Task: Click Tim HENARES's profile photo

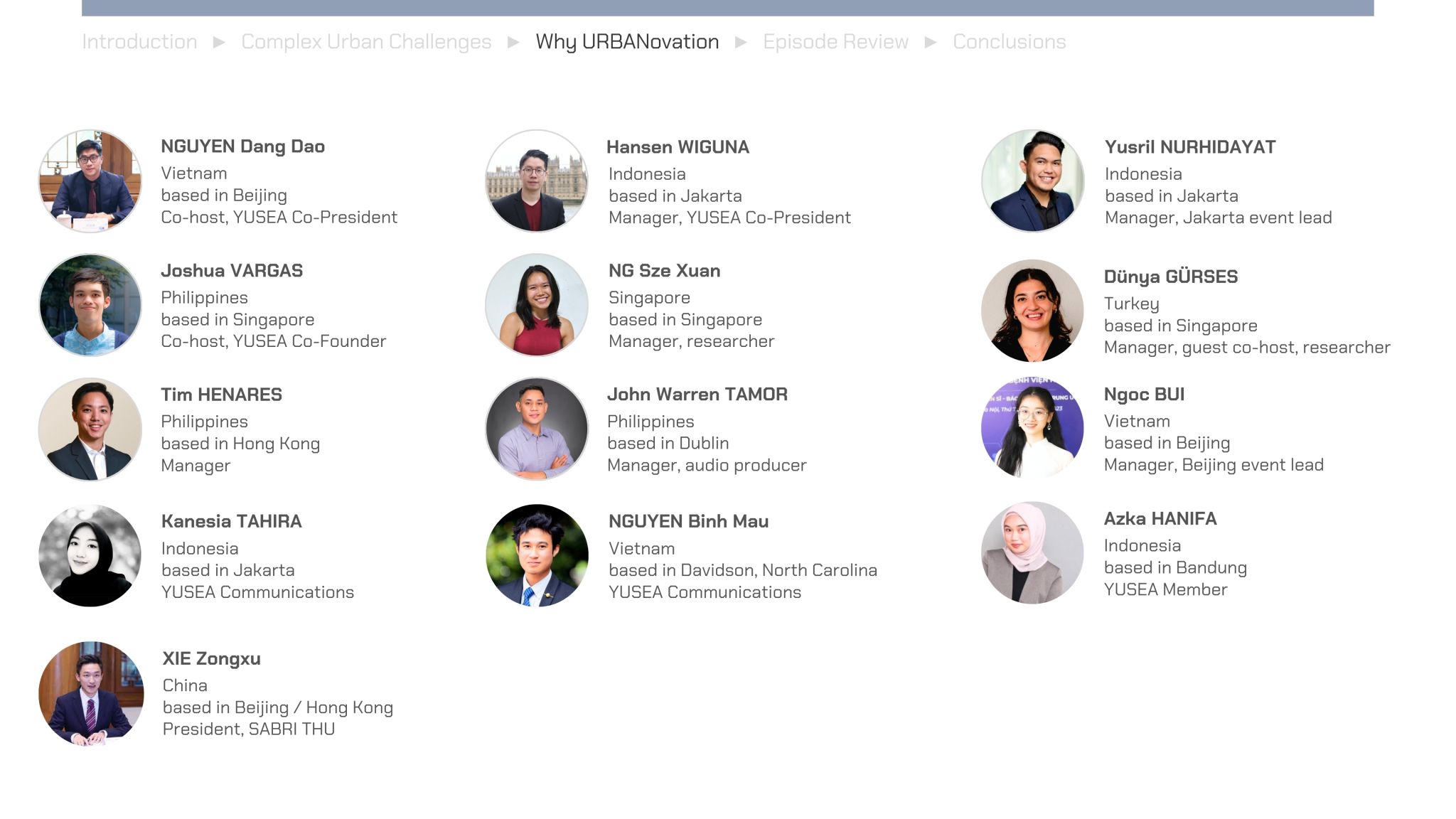Action: pos(90,429)
